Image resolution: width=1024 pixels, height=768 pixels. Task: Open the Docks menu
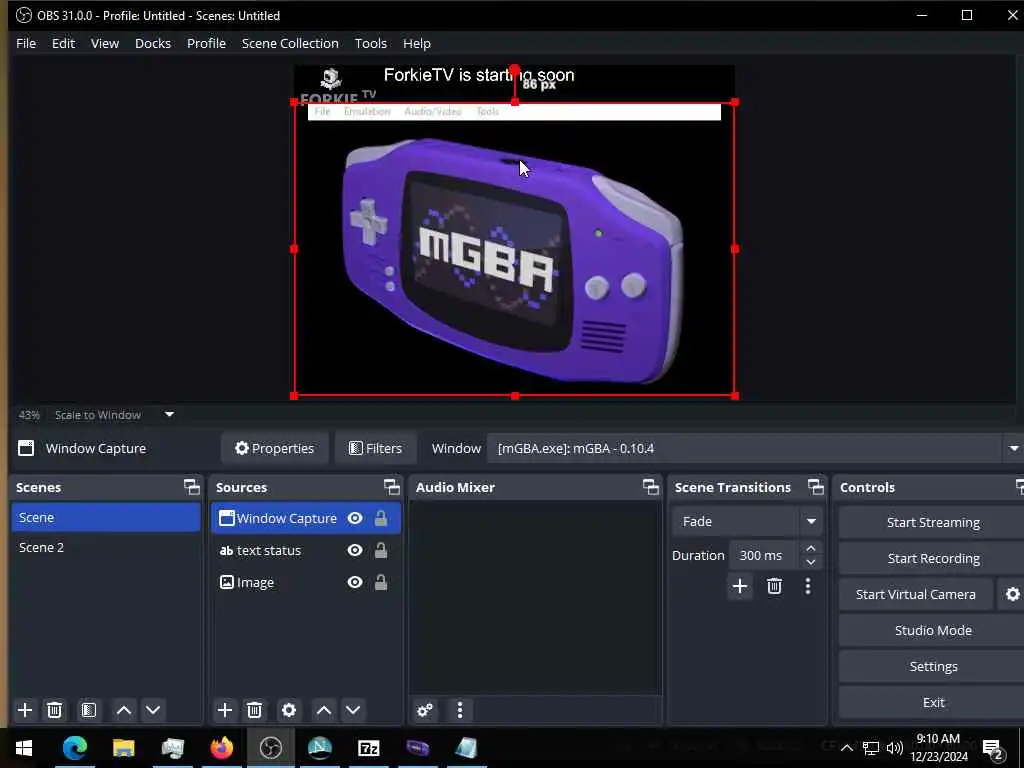click(x=153, y=43)
